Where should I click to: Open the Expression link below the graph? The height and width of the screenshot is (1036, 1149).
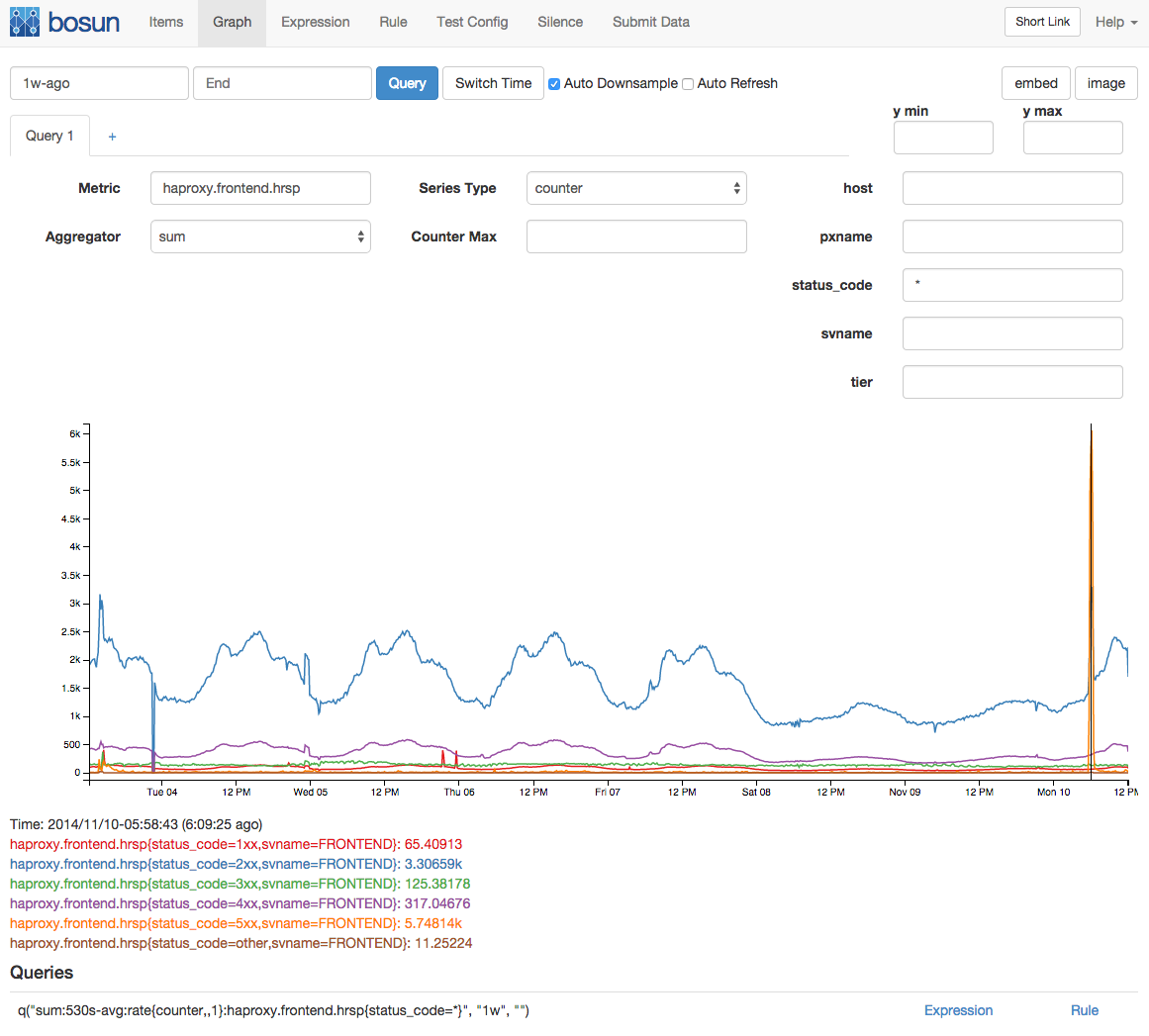coord(958,1010)
